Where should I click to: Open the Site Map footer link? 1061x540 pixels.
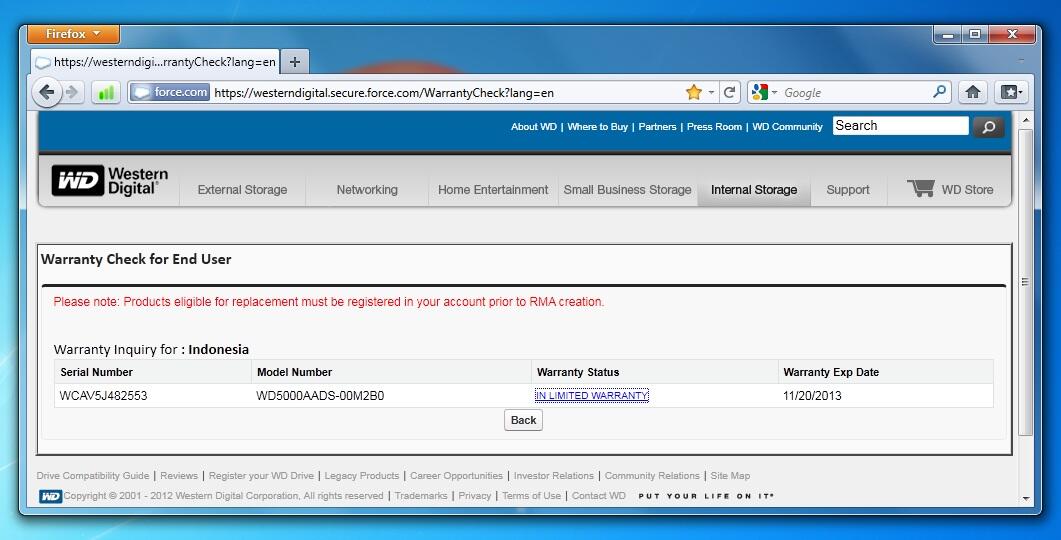coord(730,476)
